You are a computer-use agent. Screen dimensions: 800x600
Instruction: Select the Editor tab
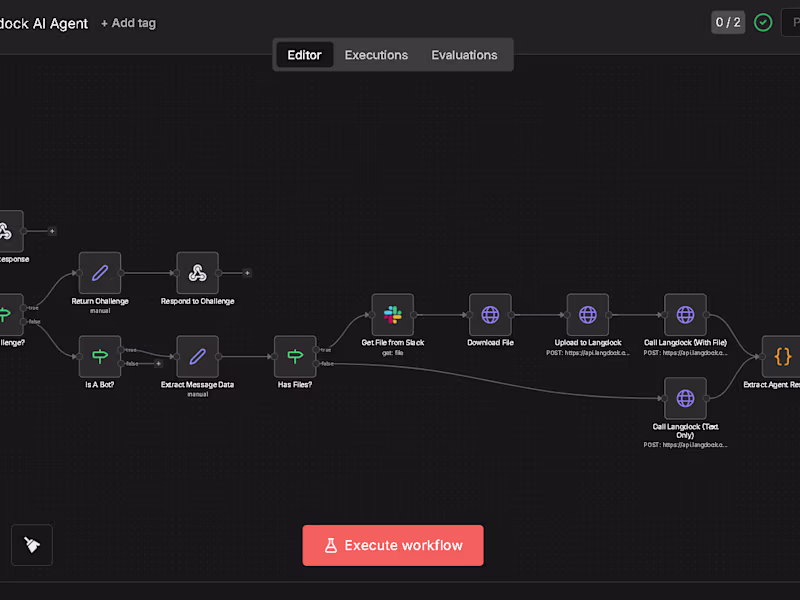click(x=304, y=55)
